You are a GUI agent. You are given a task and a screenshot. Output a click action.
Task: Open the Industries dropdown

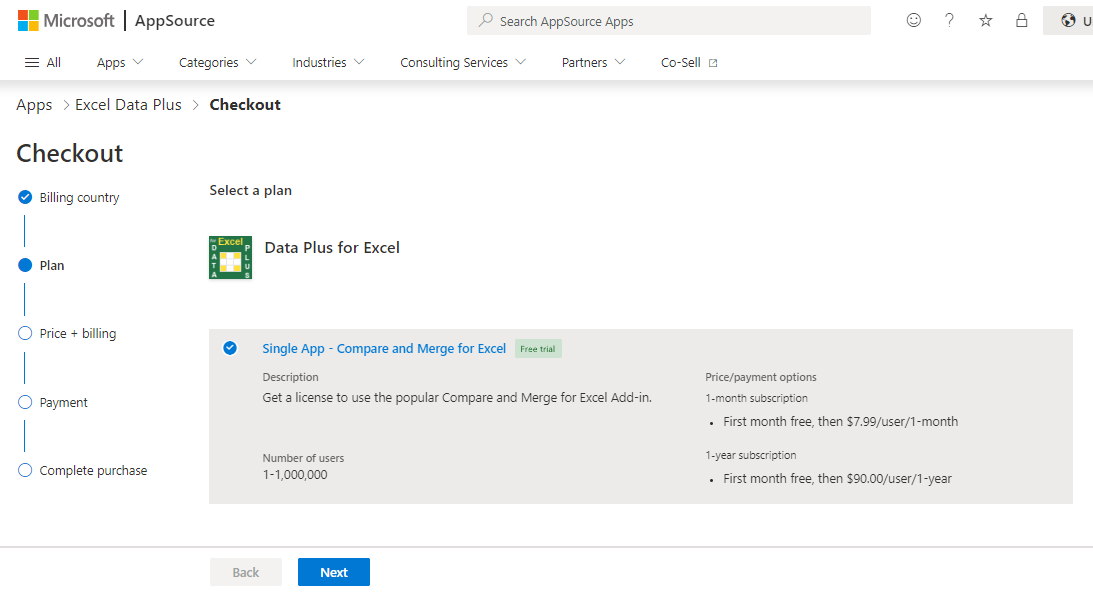328,62
